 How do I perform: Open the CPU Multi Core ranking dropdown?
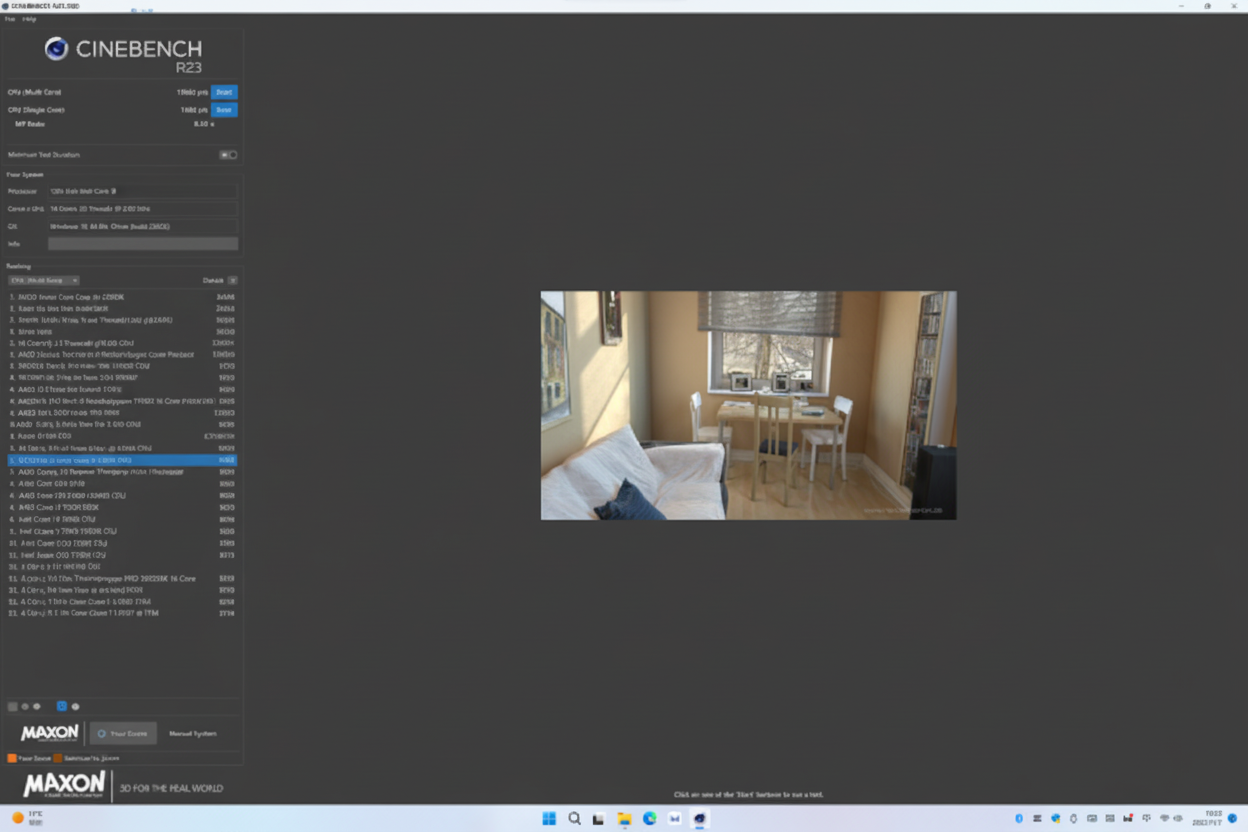(x=42, y=280)
